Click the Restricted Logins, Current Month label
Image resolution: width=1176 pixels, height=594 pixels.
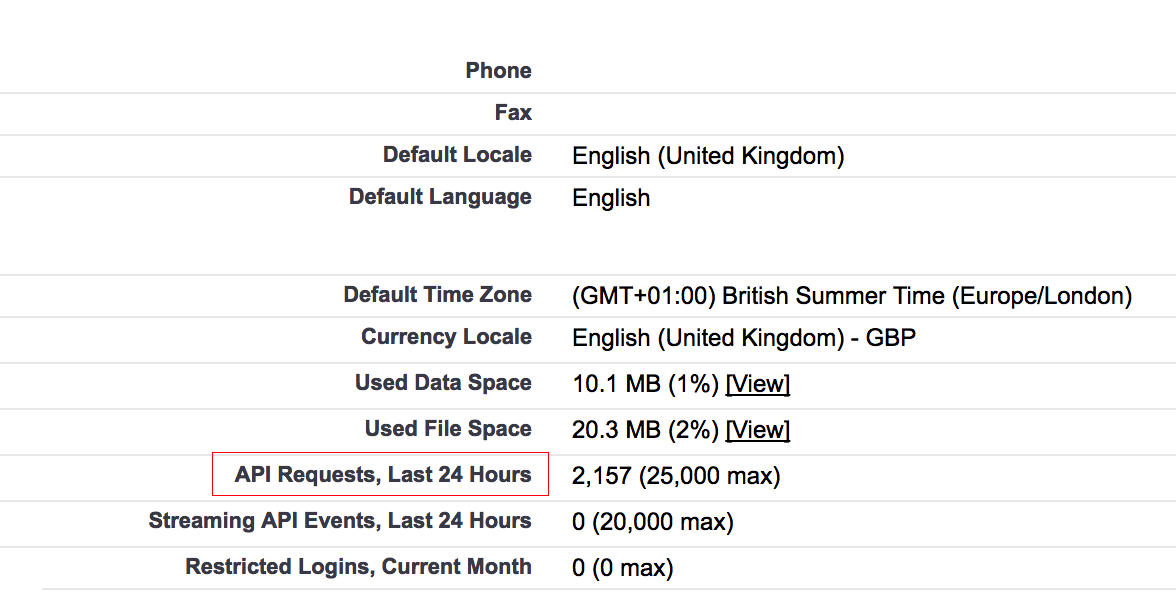pyautogui.click(x=358, y=567)
